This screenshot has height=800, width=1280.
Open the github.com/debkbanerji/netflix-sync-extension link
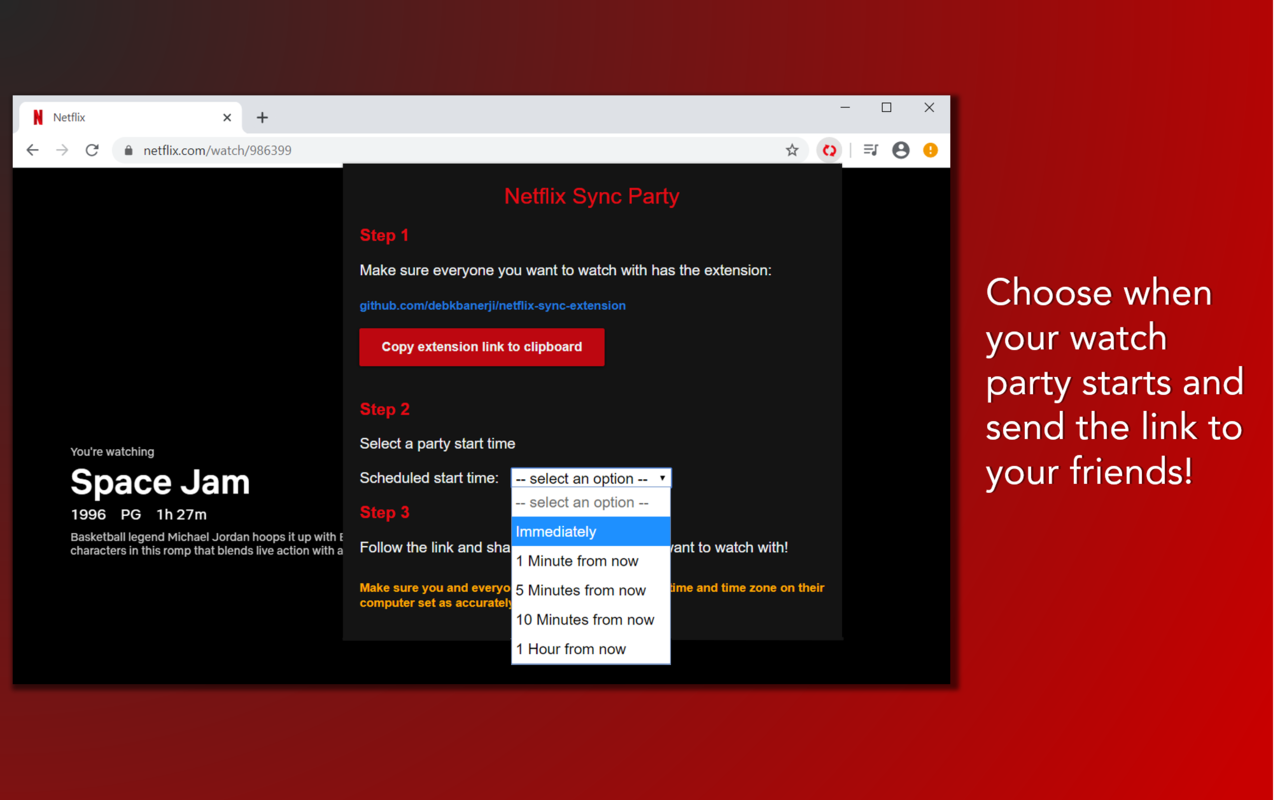click(493, 306)
